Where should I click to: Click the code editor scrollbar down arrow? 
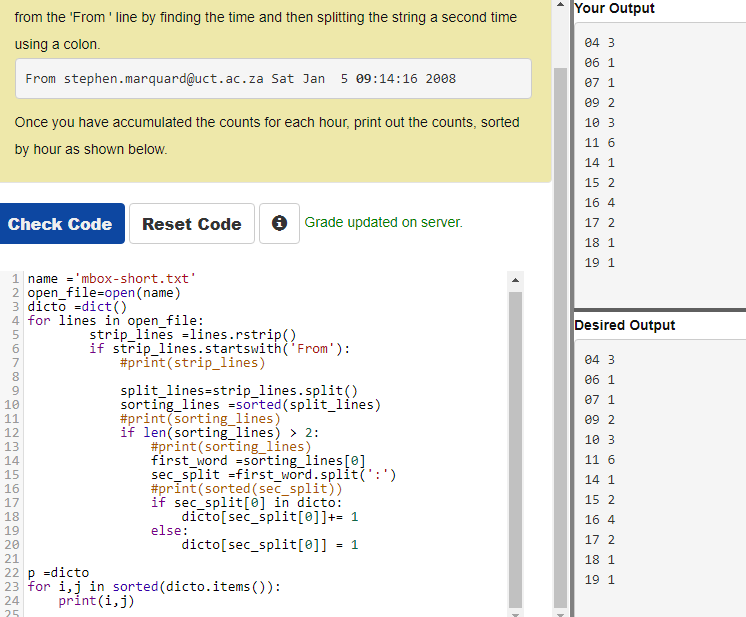click(x=515, y=613)
